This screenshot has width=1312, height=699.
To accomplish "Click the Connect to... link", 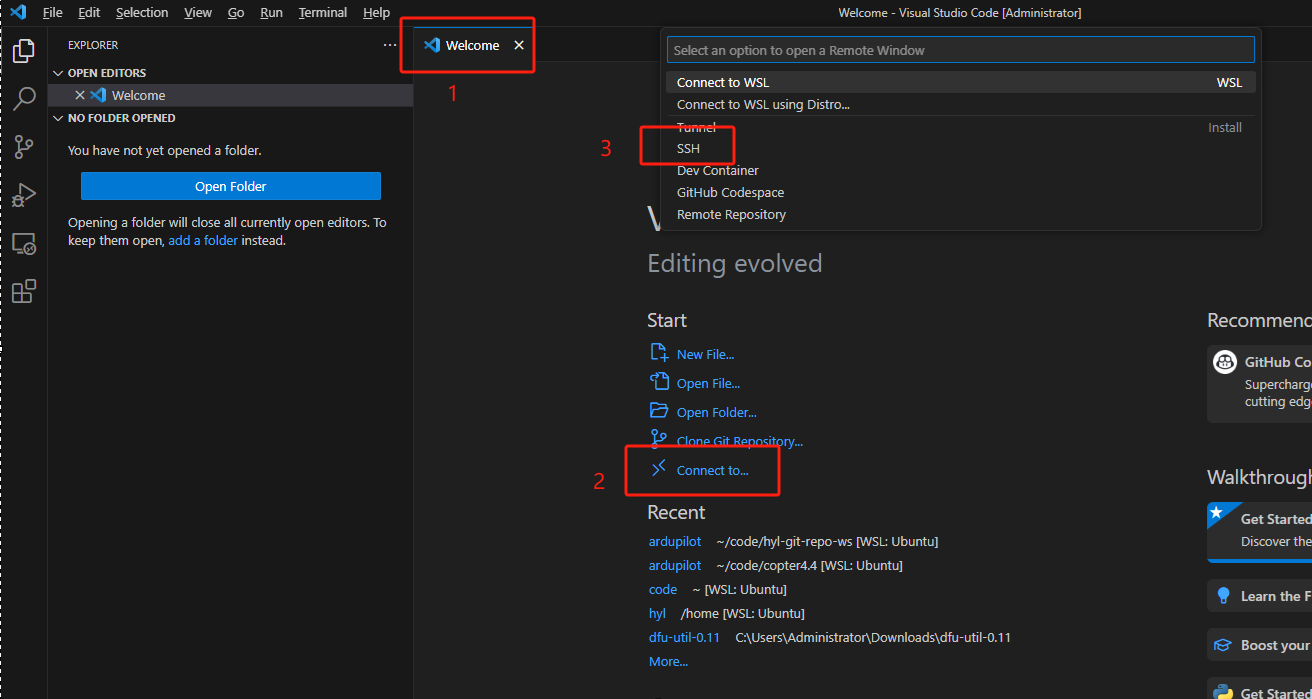I will tap(712, 470).
